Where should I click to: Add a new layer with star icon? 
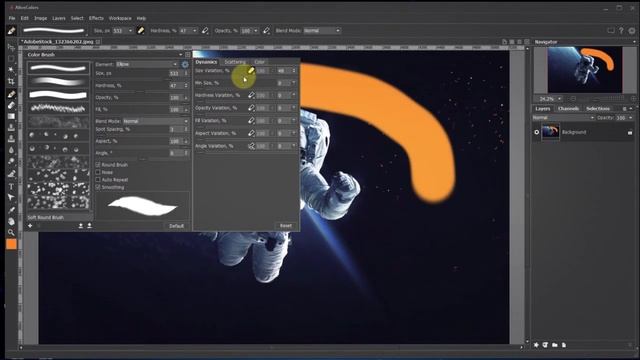click(536, 345)
